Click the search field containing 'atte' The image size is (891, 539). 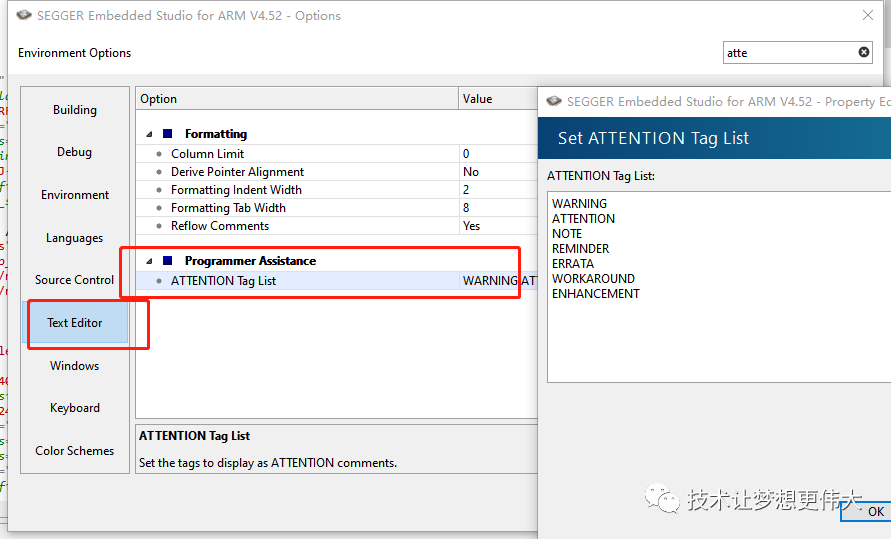(x=797, y=52)
